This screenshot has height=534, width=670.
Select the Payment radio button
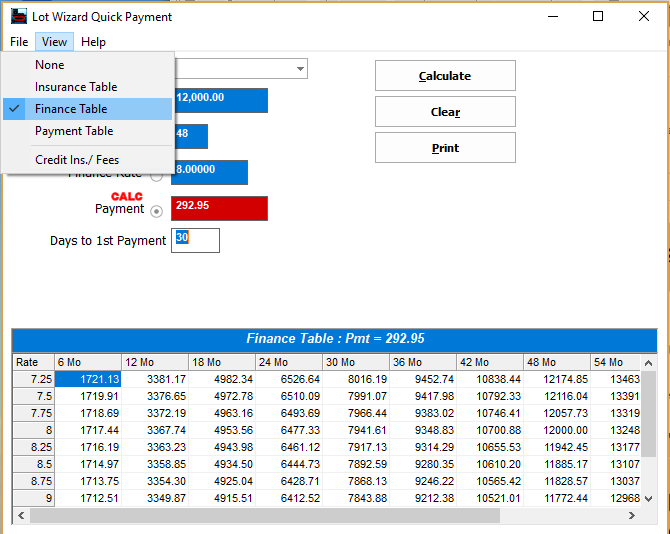[x=157, y=211]
